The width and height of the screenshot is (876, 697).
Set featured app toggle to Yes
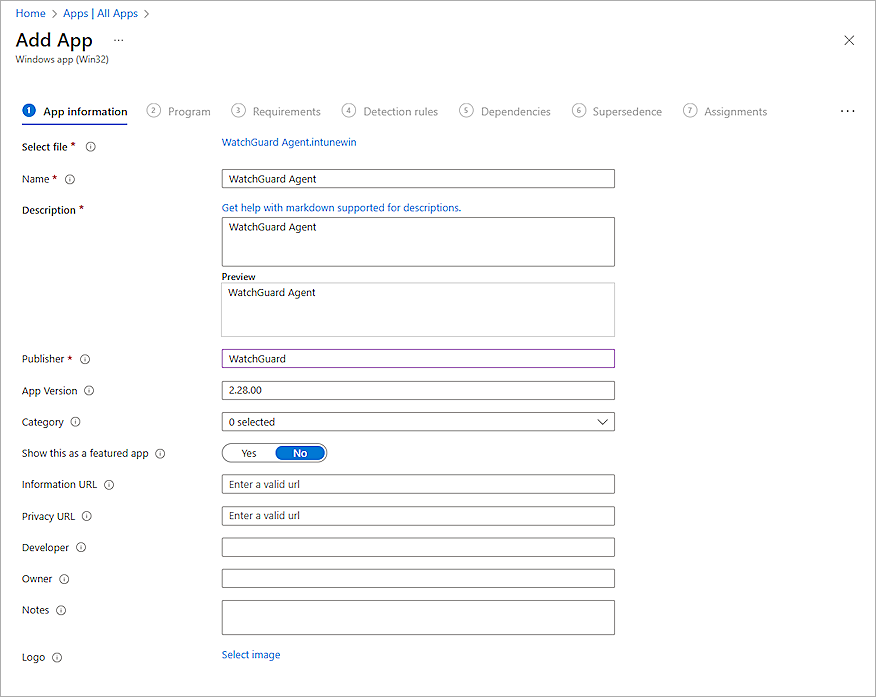point(249,453)
